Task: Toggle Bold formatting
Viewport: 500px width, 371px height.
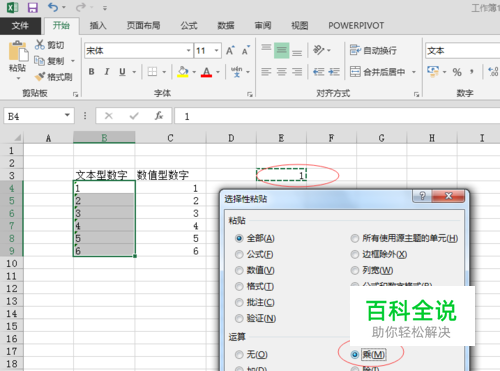Action: pos(91,72)
